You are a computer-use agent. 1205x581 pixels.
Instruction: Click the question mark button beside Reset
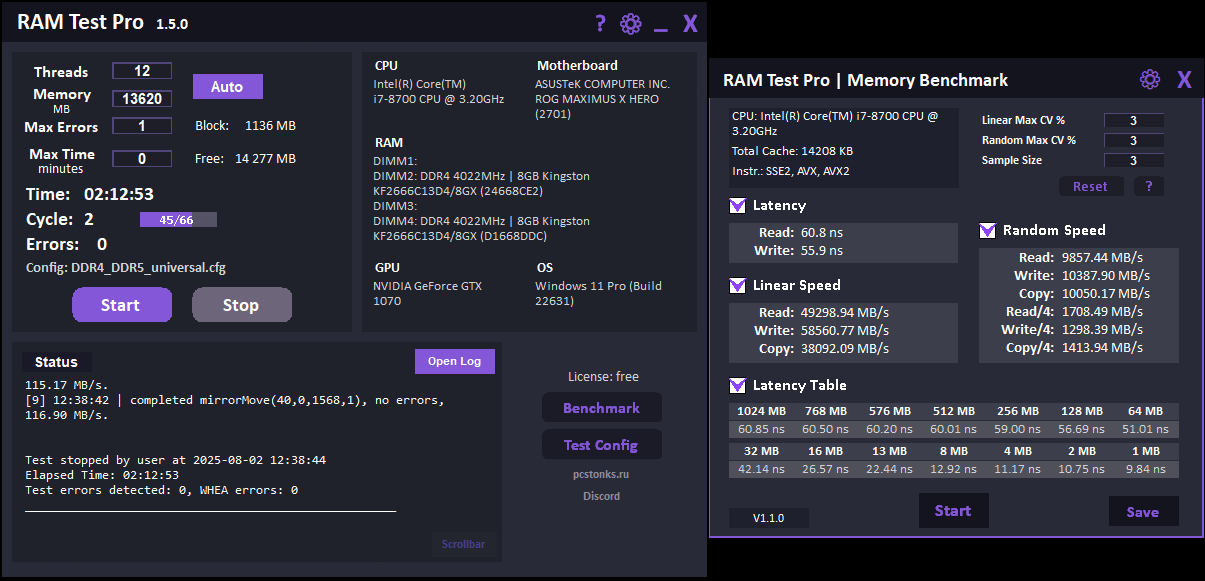tap(1148, 186)
